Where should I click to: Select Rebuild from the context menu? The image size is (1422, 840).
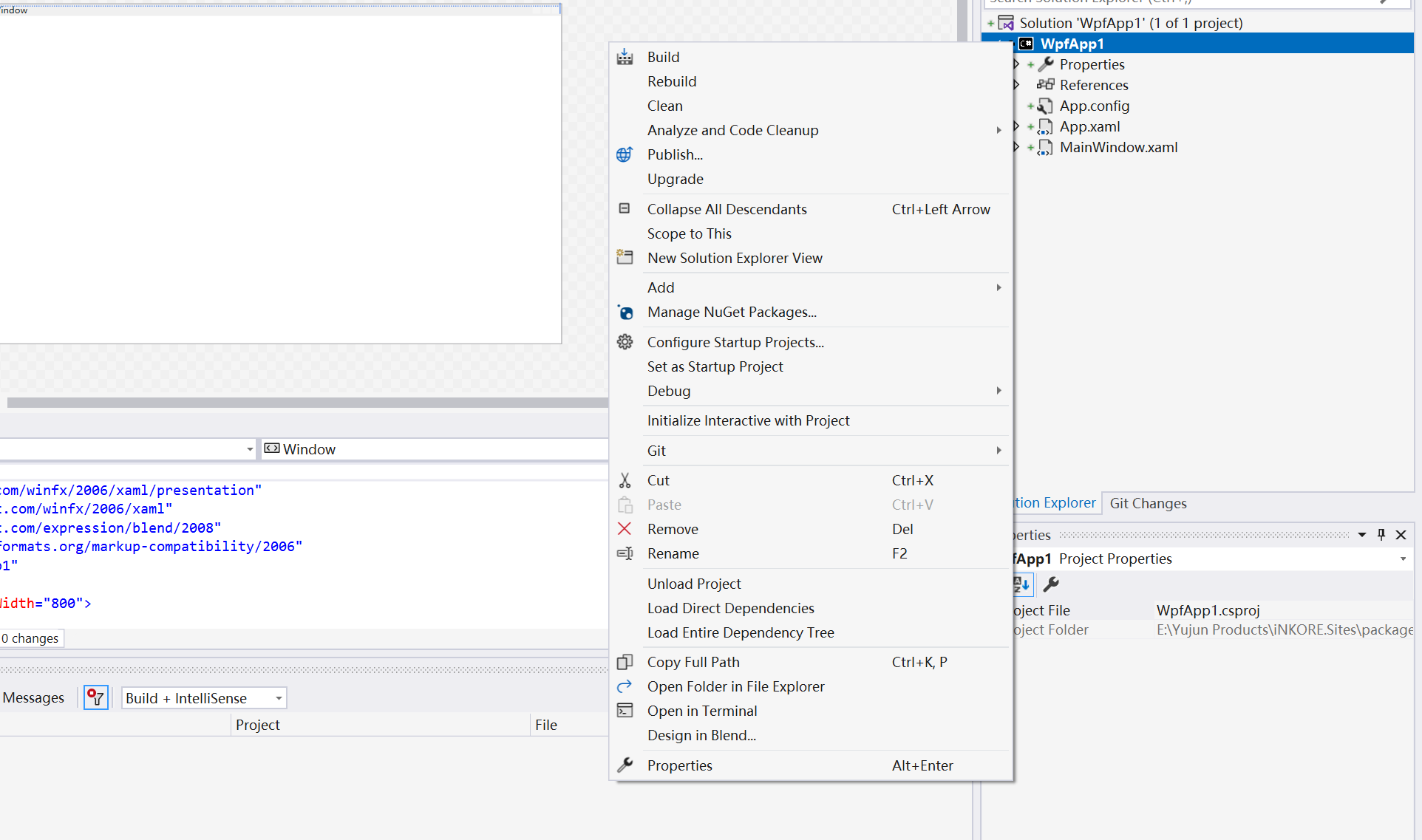(x=810, y=81)
